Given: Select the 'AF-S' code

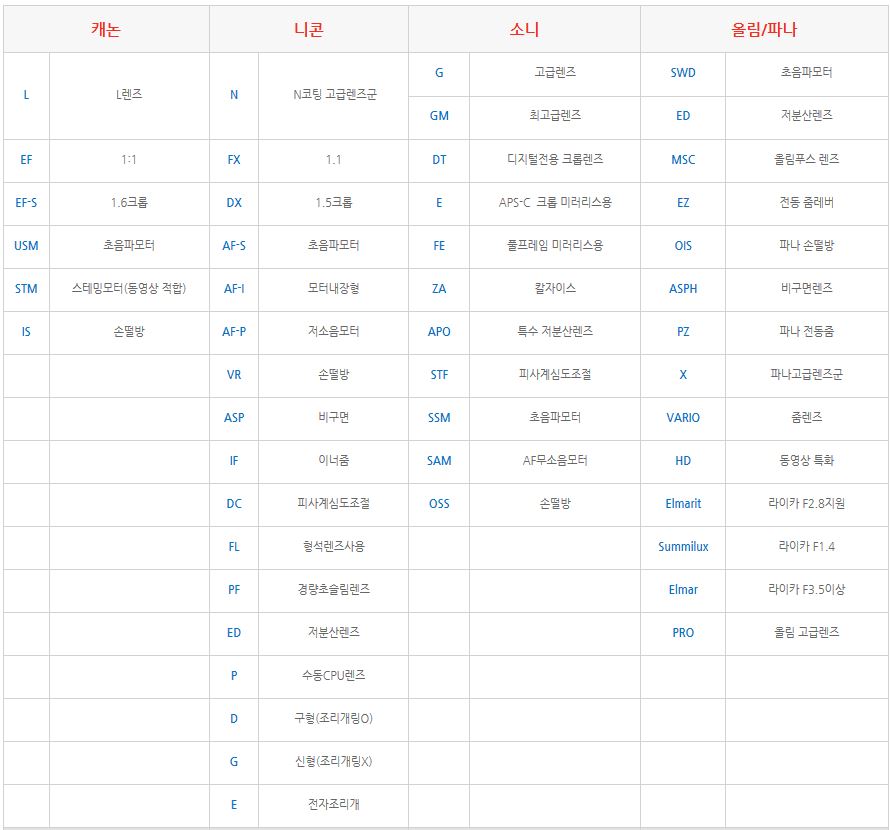Looking at the screenshot, I should [x=234, y=246].
